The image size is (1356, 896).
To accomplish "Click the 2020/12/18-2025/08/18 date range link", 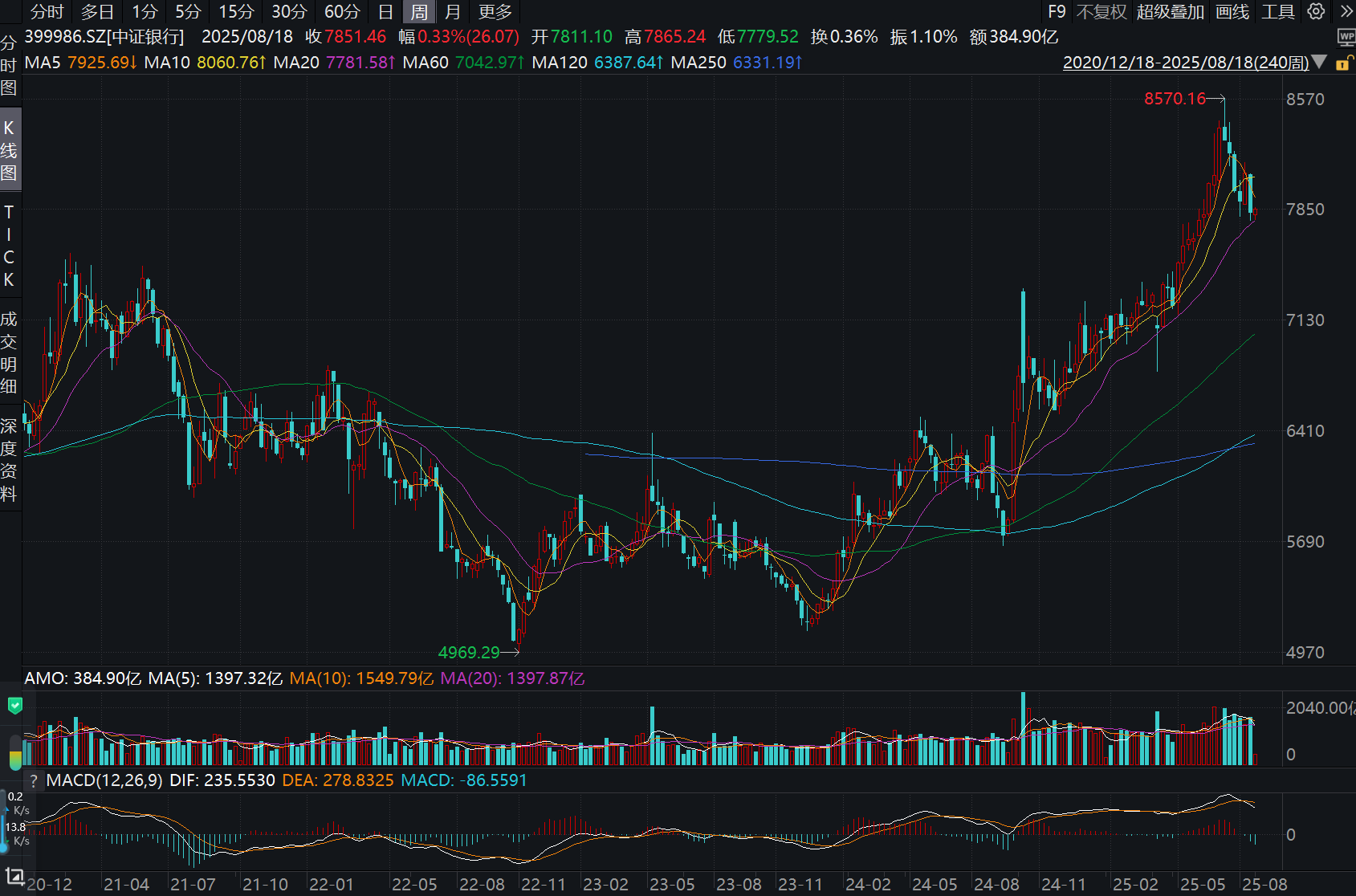I will pos(1185,63).
